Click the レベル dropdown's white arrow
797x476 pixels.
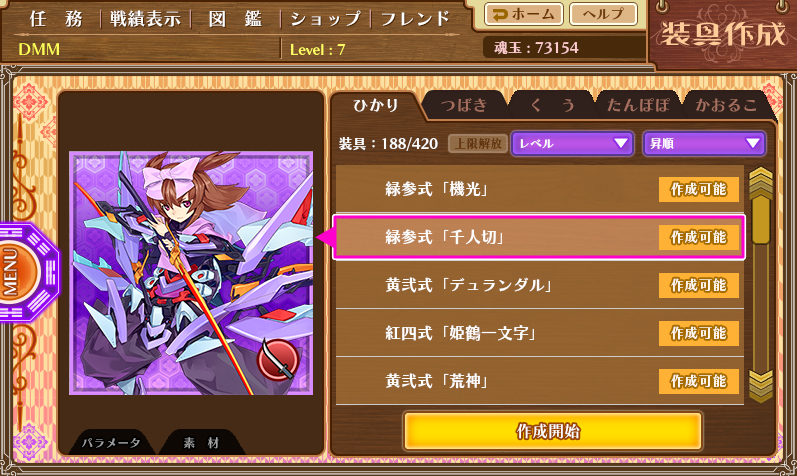coord(621,143)
